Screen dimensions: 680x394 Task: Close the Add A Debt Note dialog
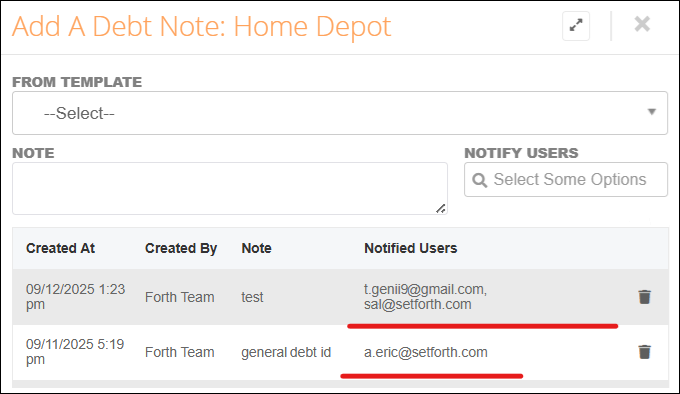pos(642,24)
